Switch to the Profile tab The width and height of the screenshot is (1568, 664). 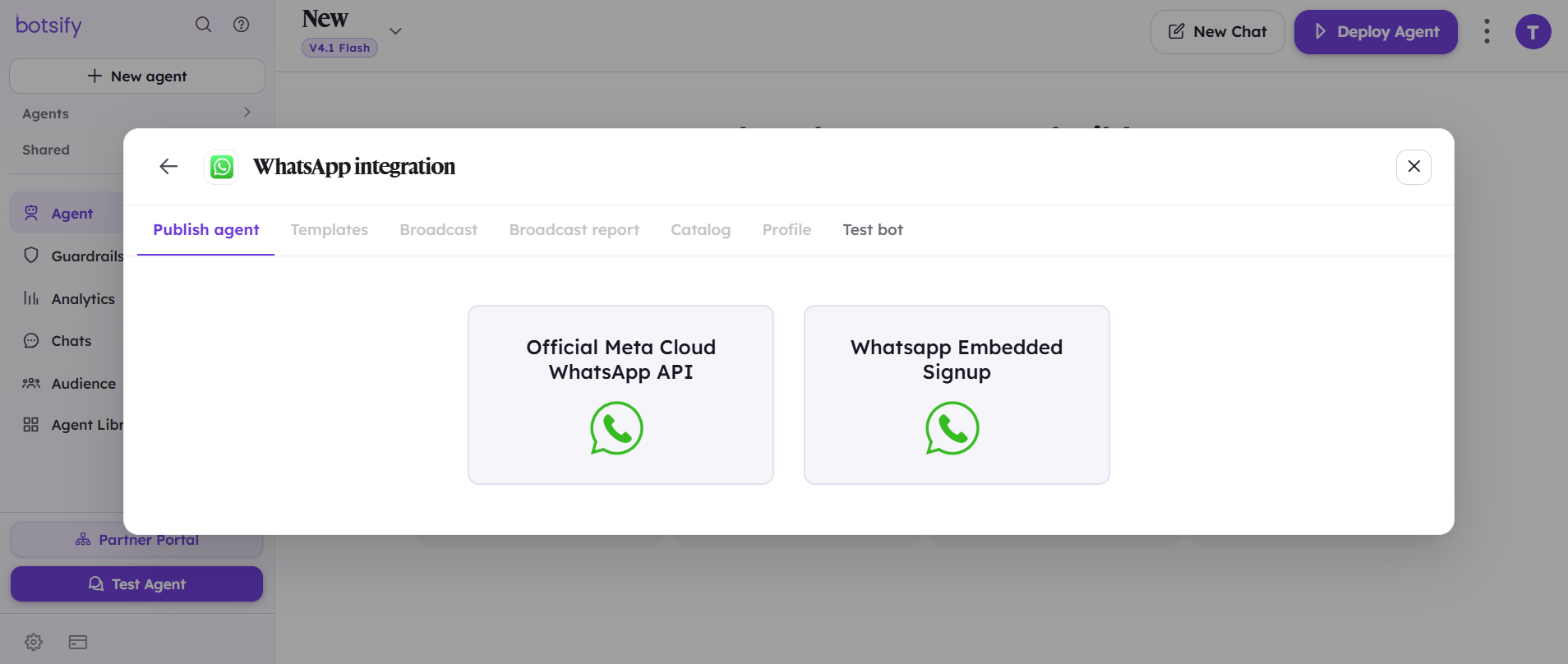[x=786, y=230]
